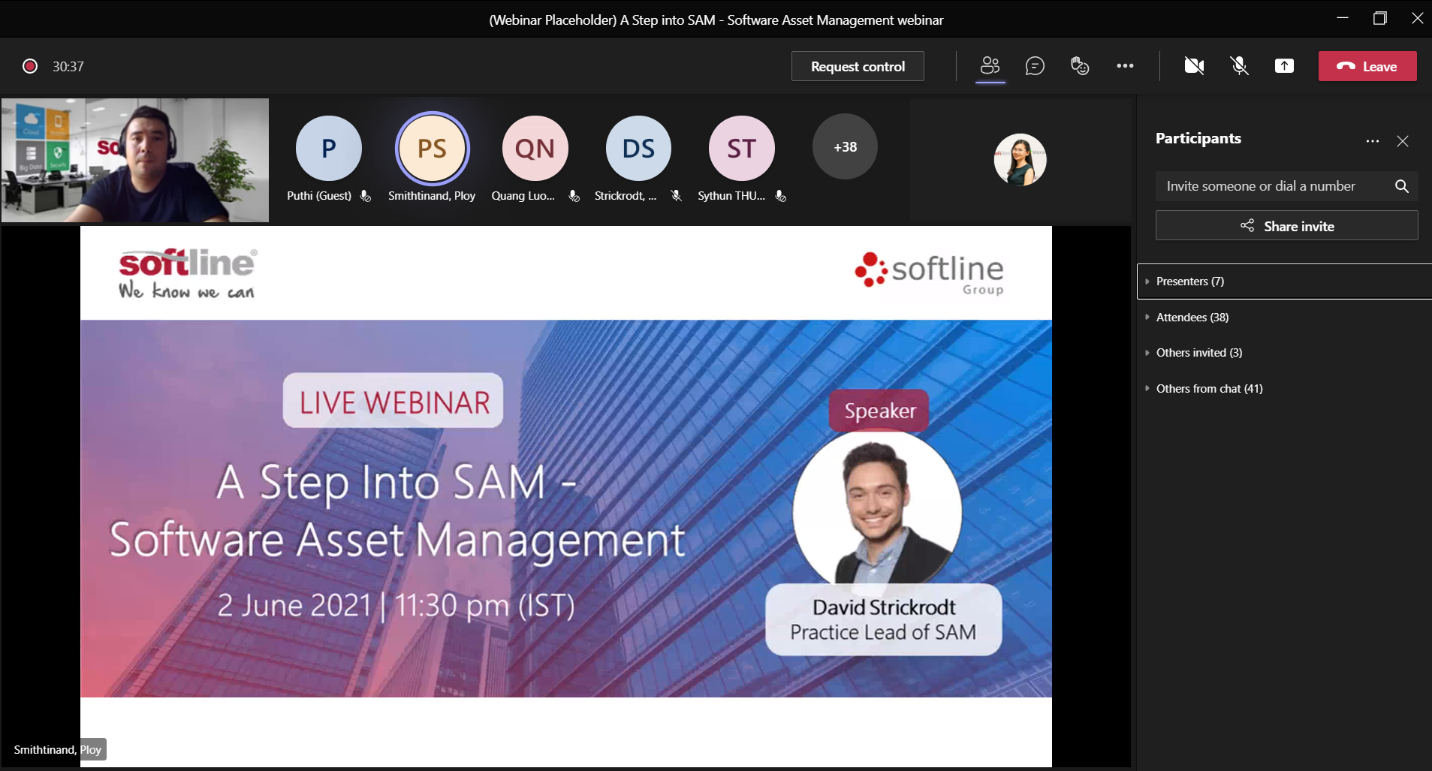Image resolution: width=1432 pixels, height=771 pixels.
Task: Click the 30:37 meeting timer
Action: tap(68, 66)
